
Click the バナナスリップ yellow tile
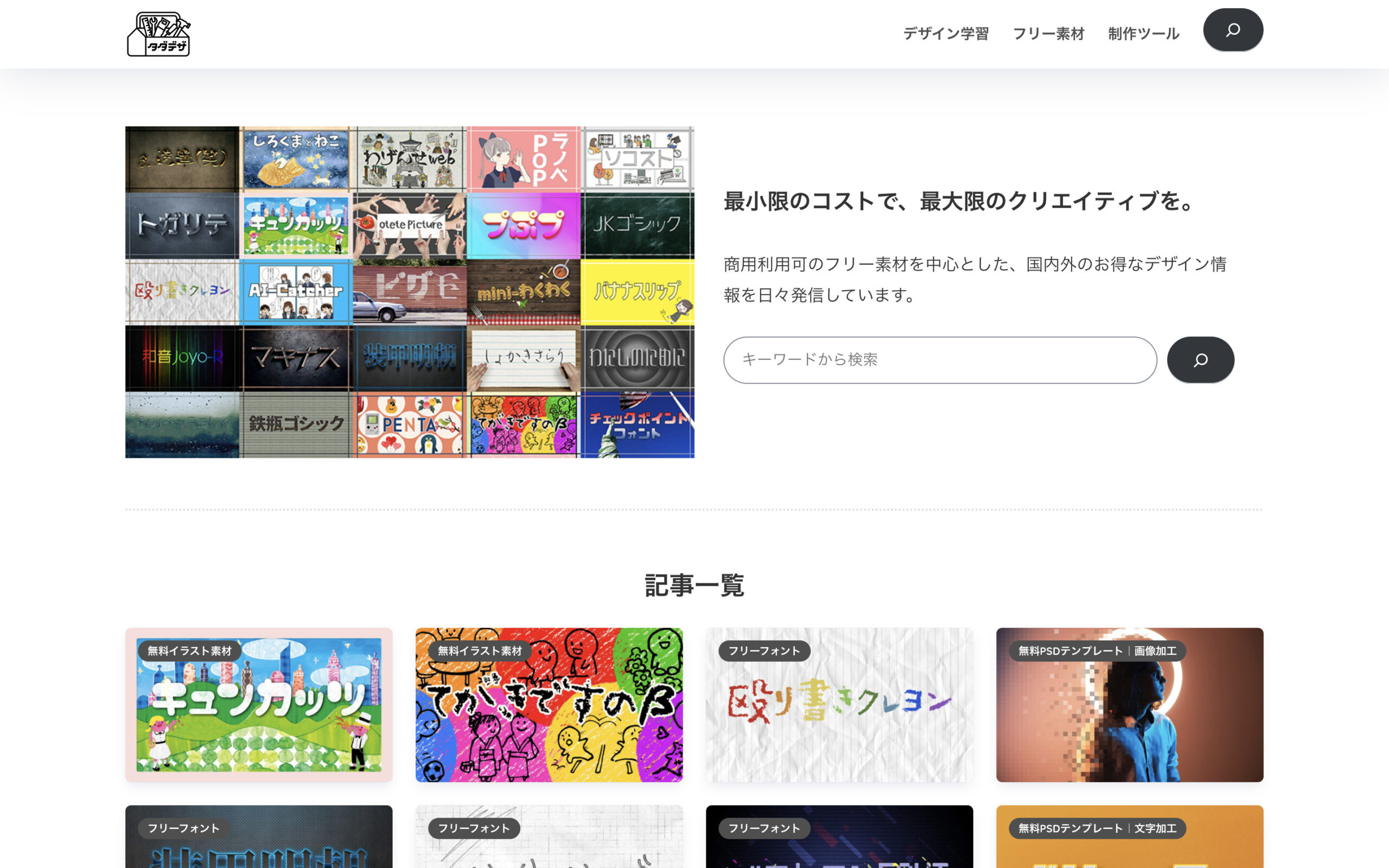click(x=637, y=292)
